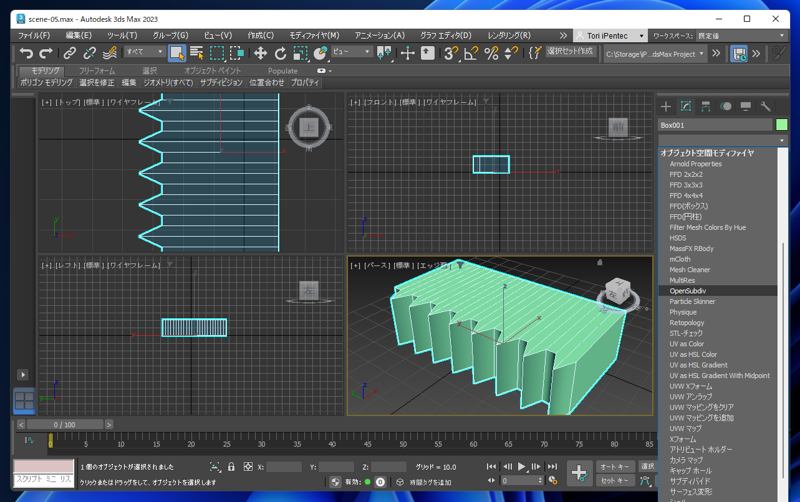
Task: Open the Select by Name list
Action: (x=196, y=53)
